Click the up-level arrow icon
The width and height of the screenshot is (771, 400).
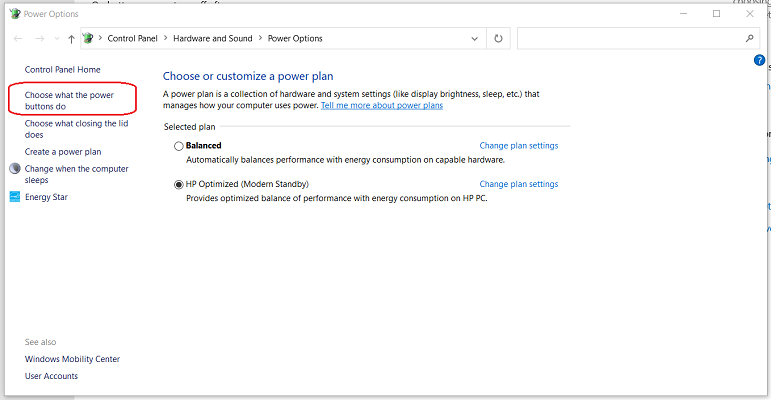[70, 38]
